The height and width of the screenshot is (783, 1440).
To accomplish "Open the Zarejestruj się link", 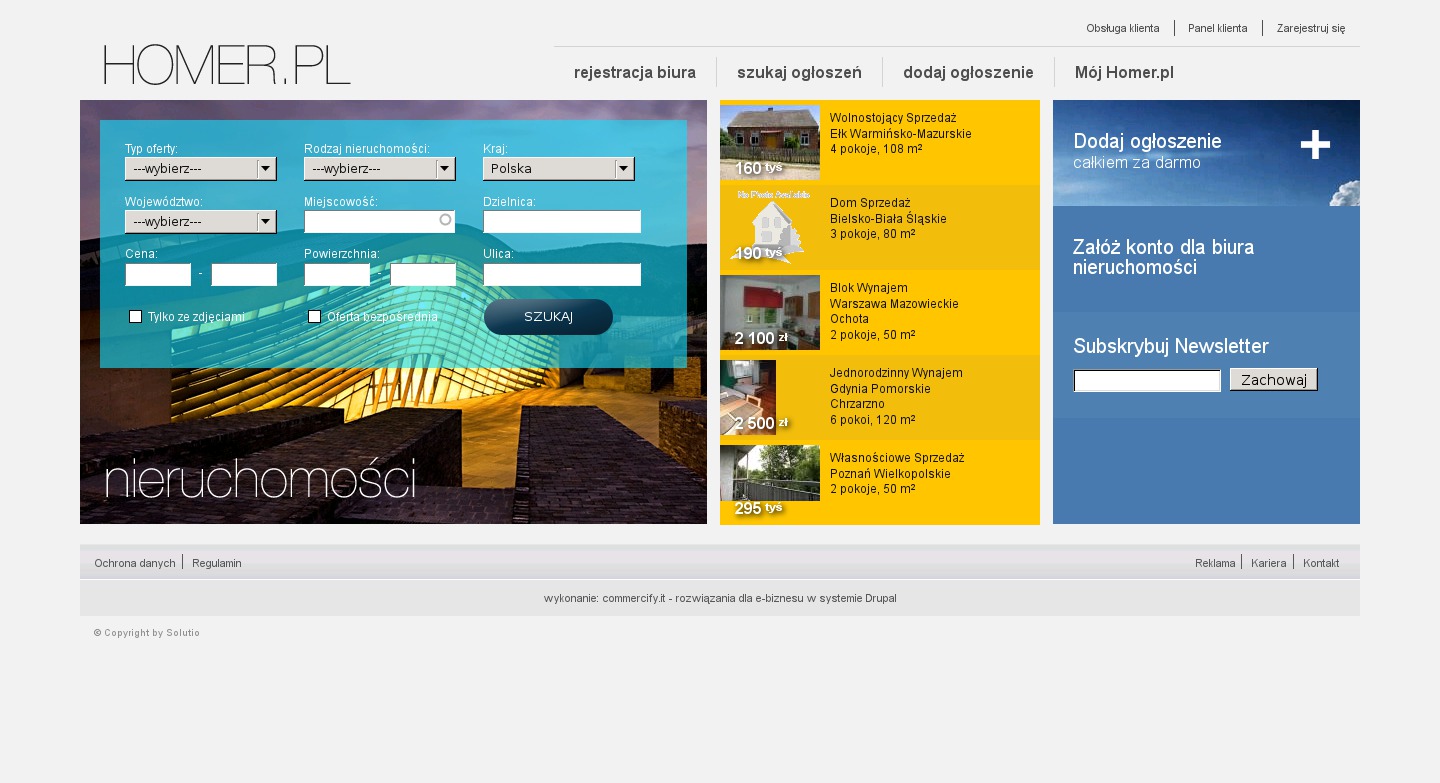I will (1310, 28).
